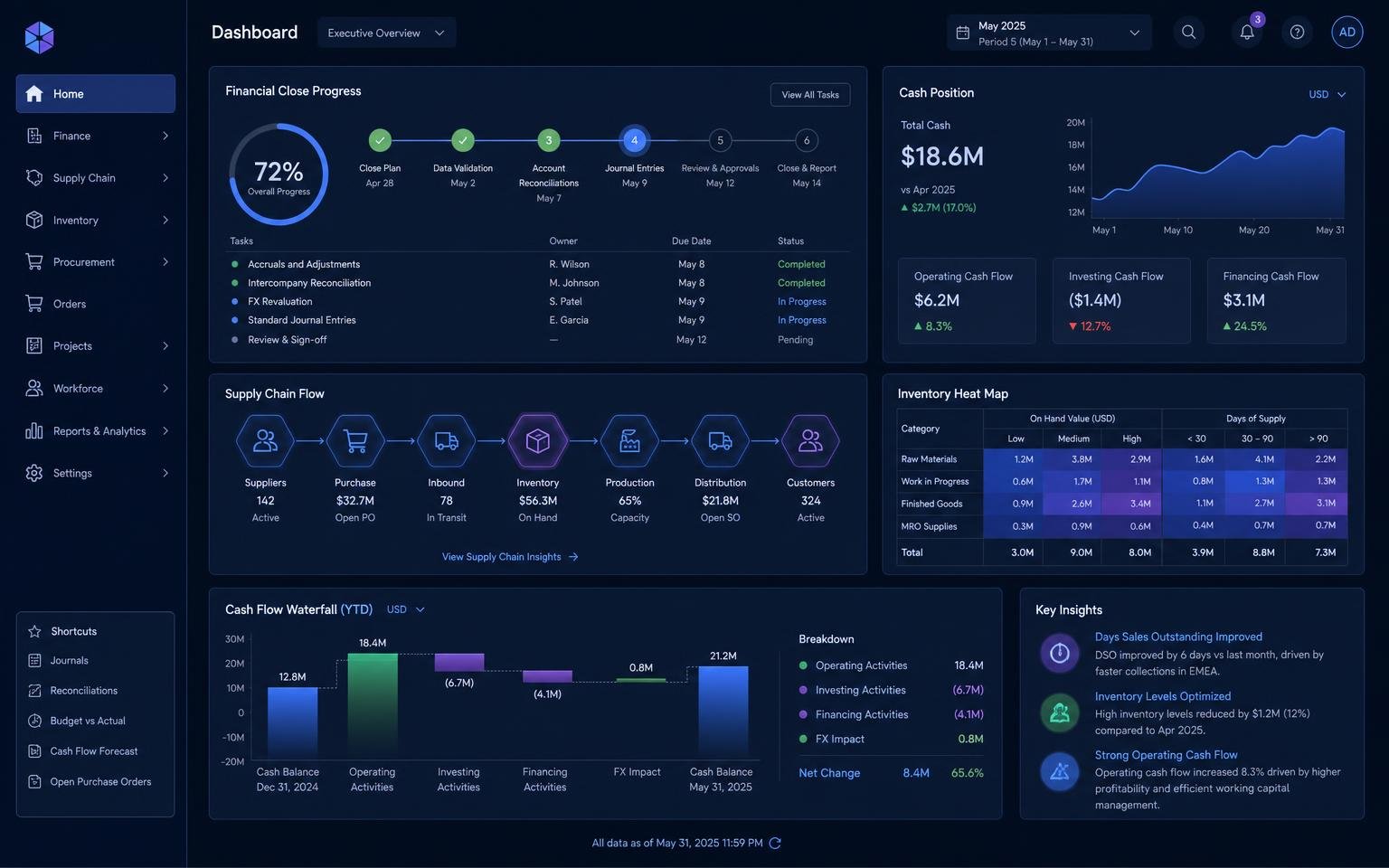The width and height of the screenshot is (1389, 868).
Task: Refresh data using the reload icon
Action: (775, 843)
